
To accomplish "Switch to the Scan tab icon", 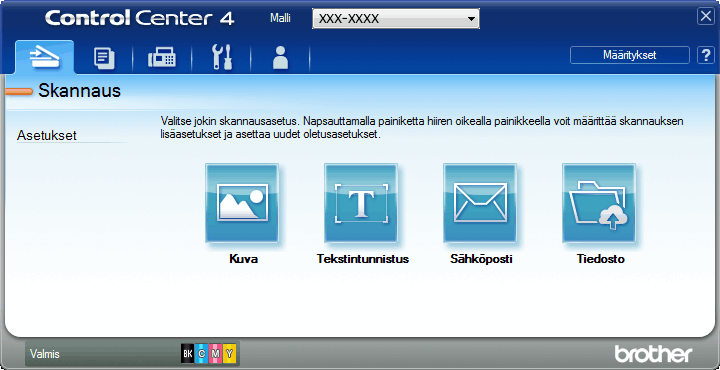I will 45,57.
